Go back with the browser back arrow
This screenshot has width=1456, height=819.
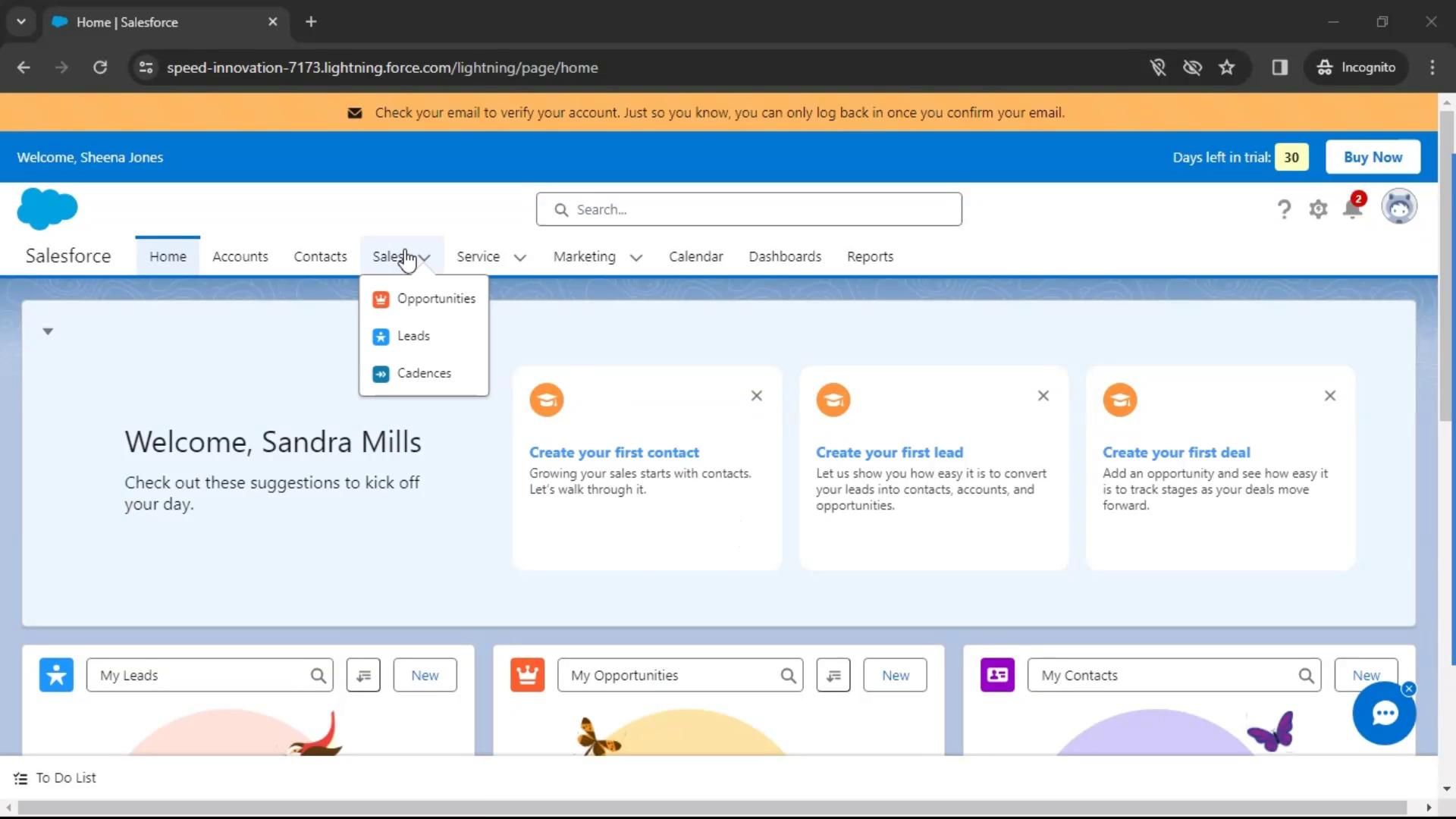point(24,67)
